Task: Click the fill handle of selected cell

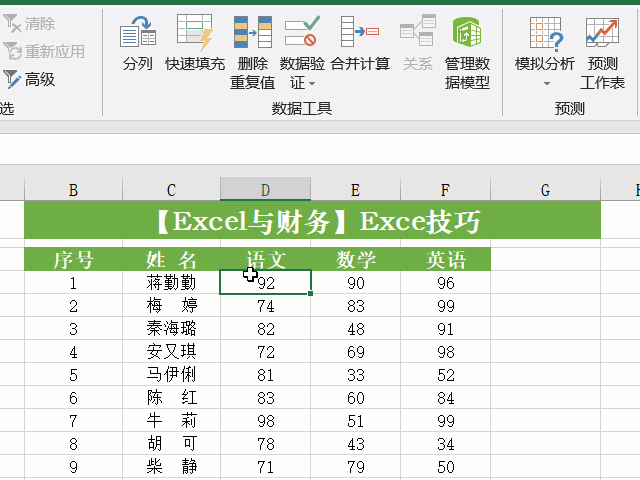Action: (311, 293)
